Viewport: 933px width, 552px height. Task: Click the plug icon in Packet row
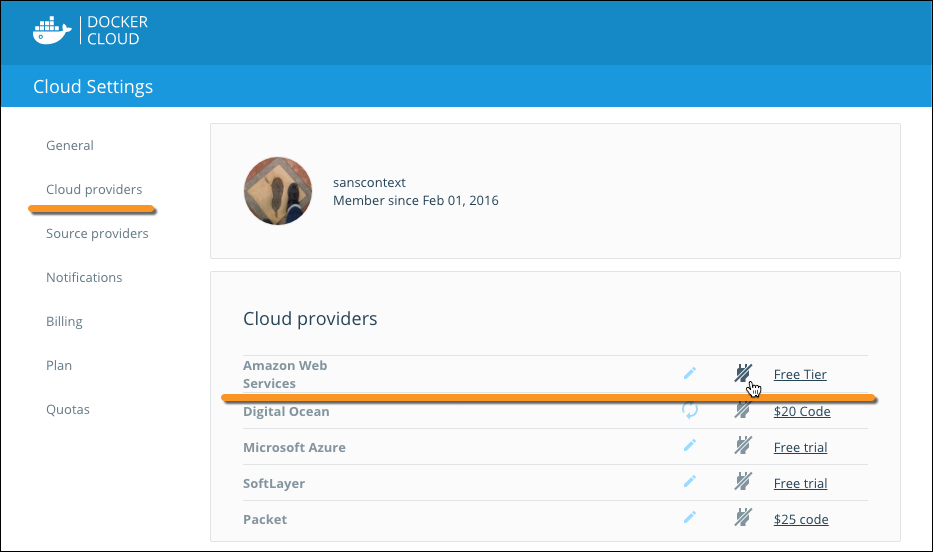point(742,518)
